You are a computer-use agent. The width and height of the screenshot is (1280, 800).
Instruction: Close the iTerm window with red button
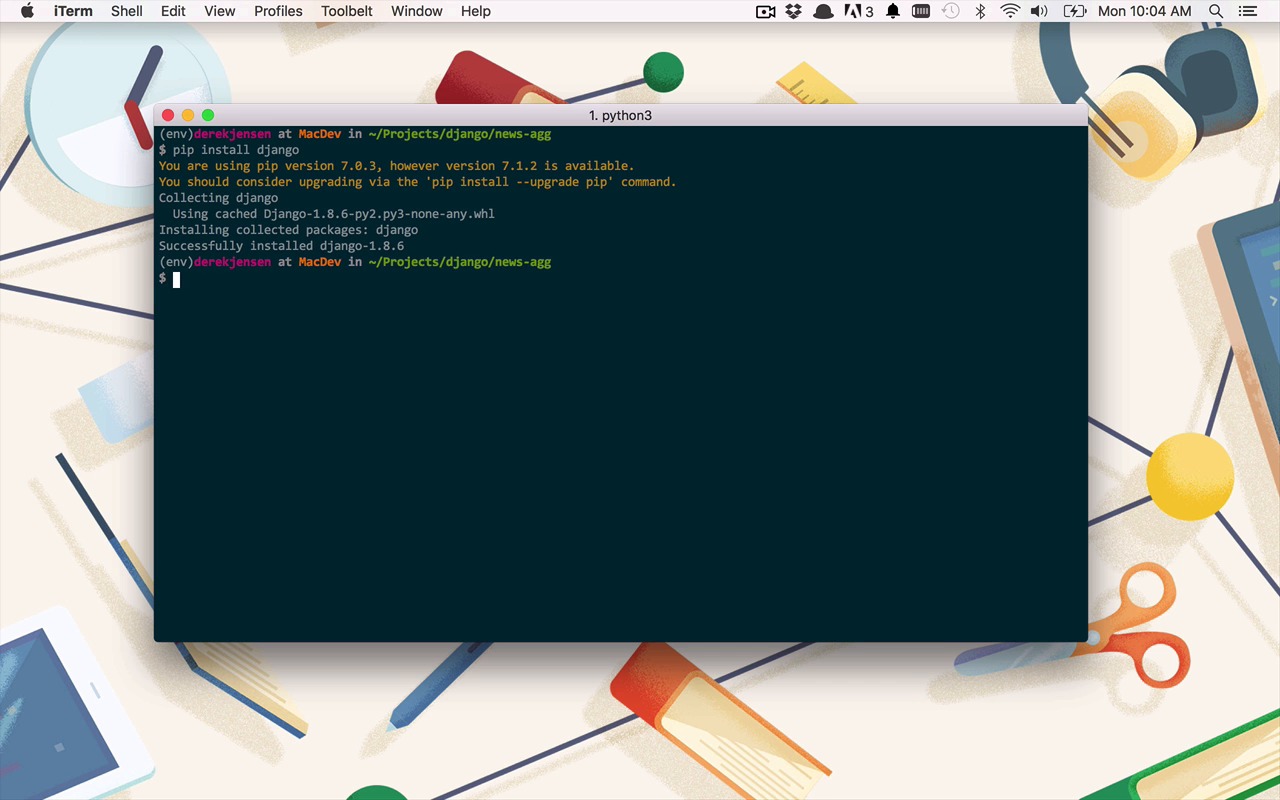168,115
